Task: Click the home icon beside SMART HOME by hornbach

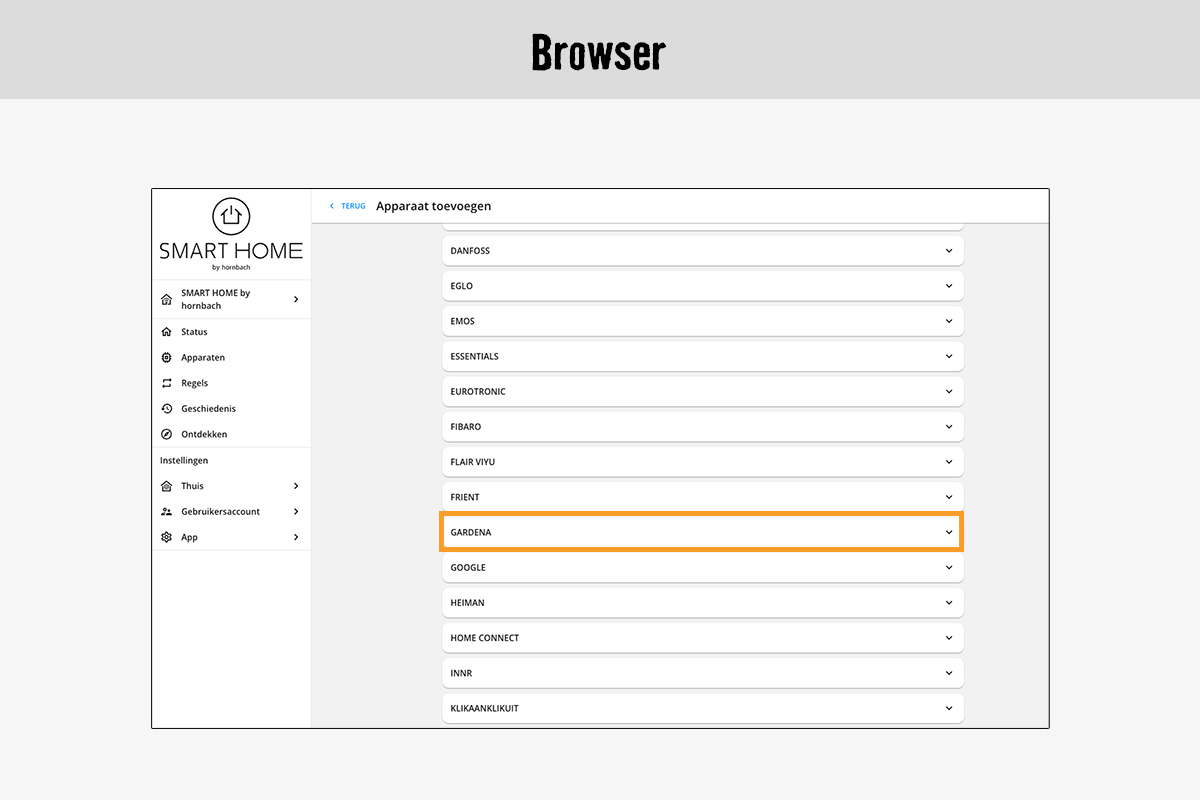Action: point(167,299)
